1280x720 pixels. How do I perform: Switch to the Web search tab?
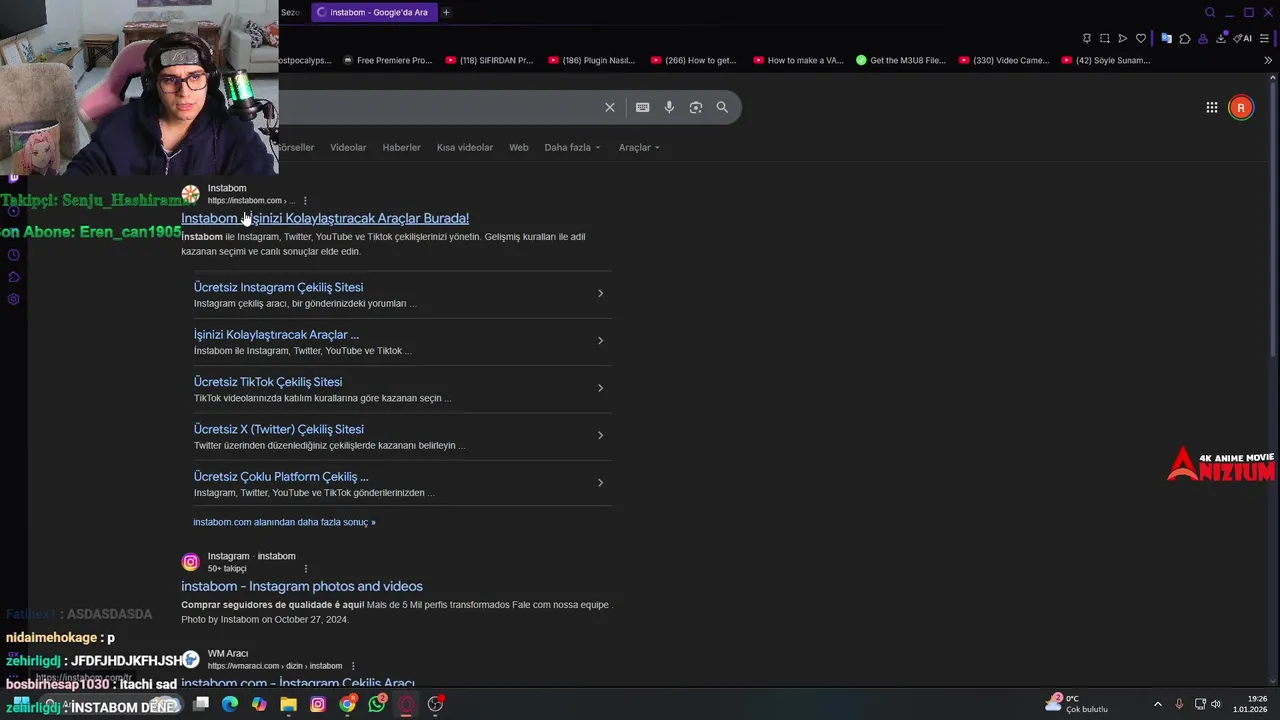coord(518,147)
